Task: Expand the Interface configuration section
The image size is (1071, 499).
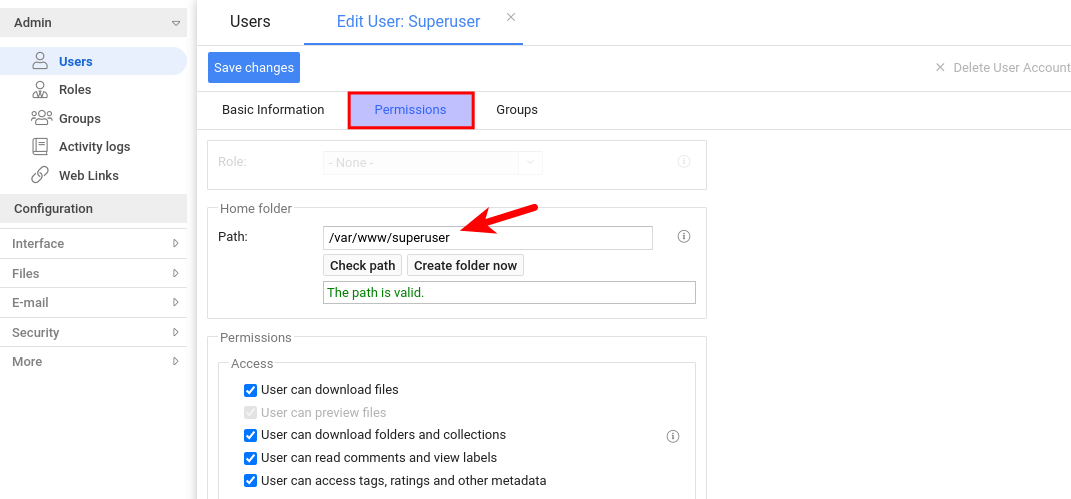Action: [175, 243]
